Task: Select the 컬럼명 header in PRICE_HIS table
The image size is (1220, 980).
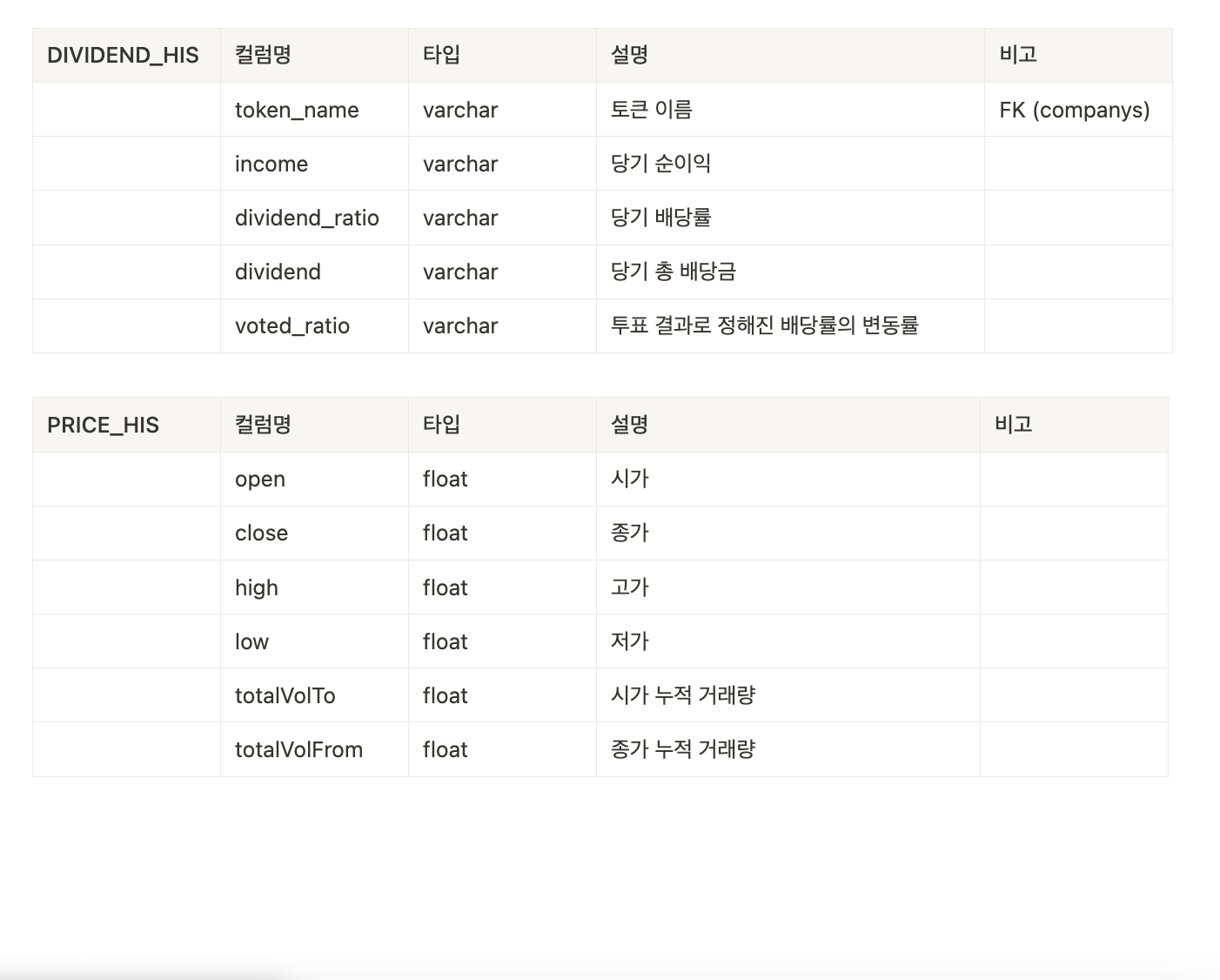Action: [314, 425]
